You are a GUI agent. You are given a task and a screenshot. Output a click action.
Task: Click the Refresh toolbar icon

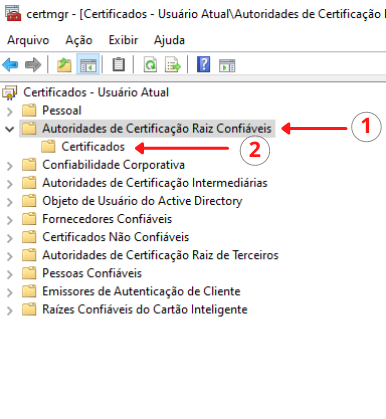(150, 64)
